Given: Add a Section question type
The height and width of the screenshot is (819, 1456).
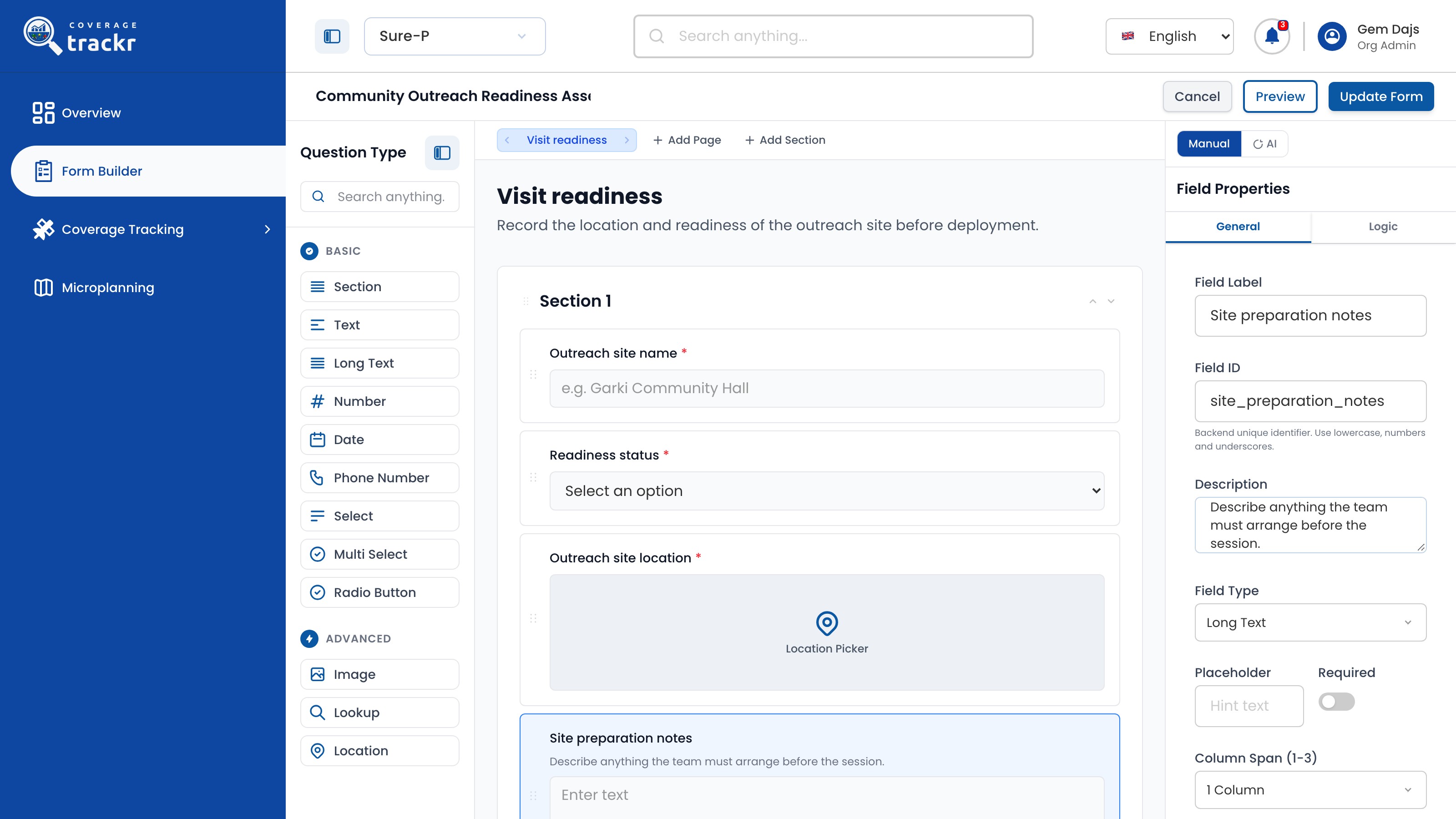Looking at the screenshot, I should pos(380,287).
